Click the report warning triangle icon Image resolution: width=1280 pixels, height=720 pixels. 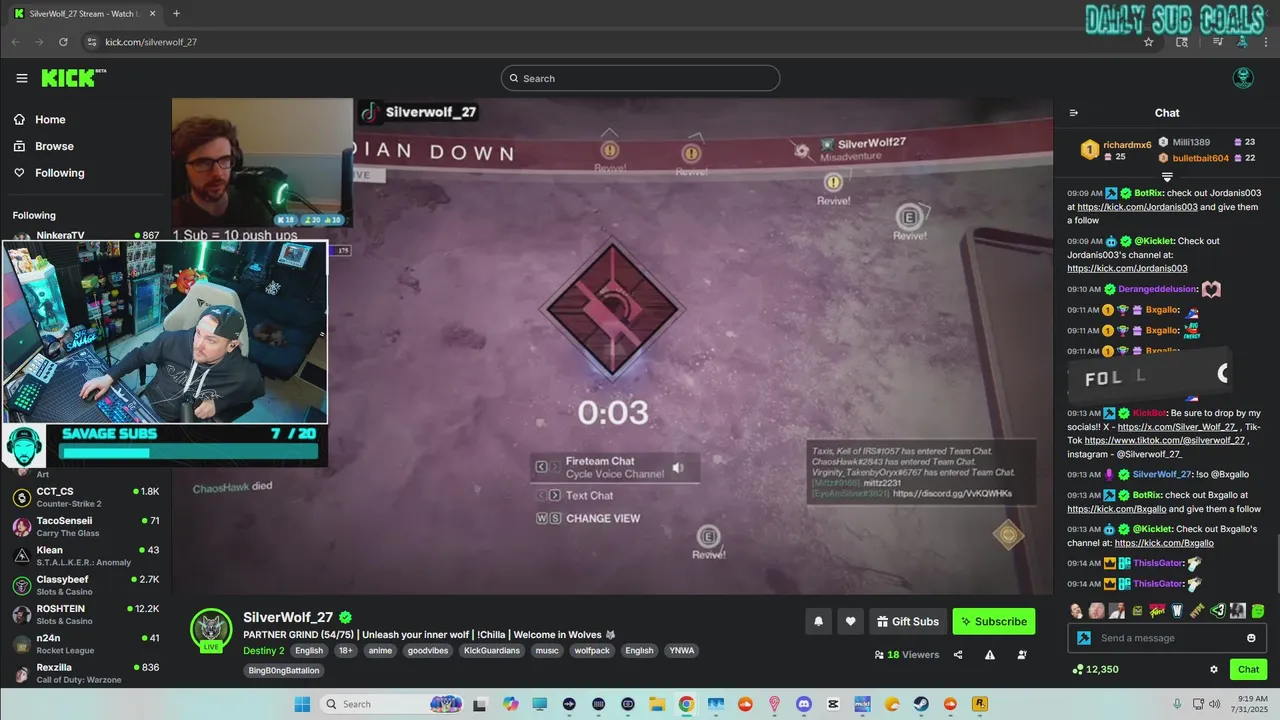pyautogui.click(x=990, y=655)
